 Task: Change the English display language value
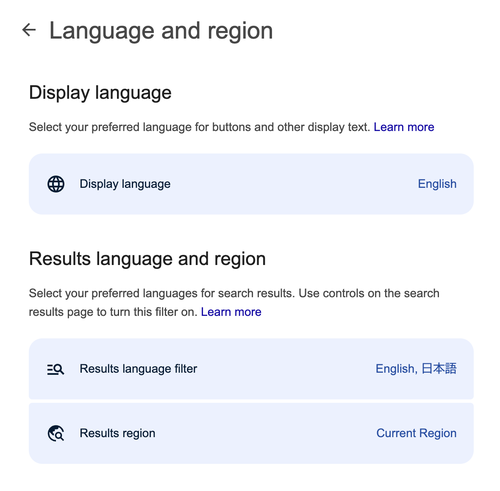437,184
